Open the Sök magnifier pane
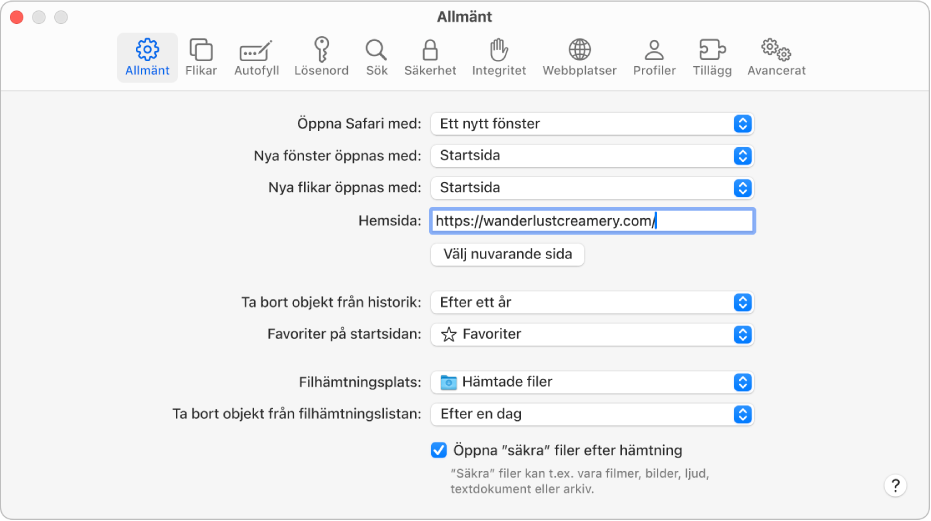The width and height of the screenshot is (931, 521). tap(376, 57)
